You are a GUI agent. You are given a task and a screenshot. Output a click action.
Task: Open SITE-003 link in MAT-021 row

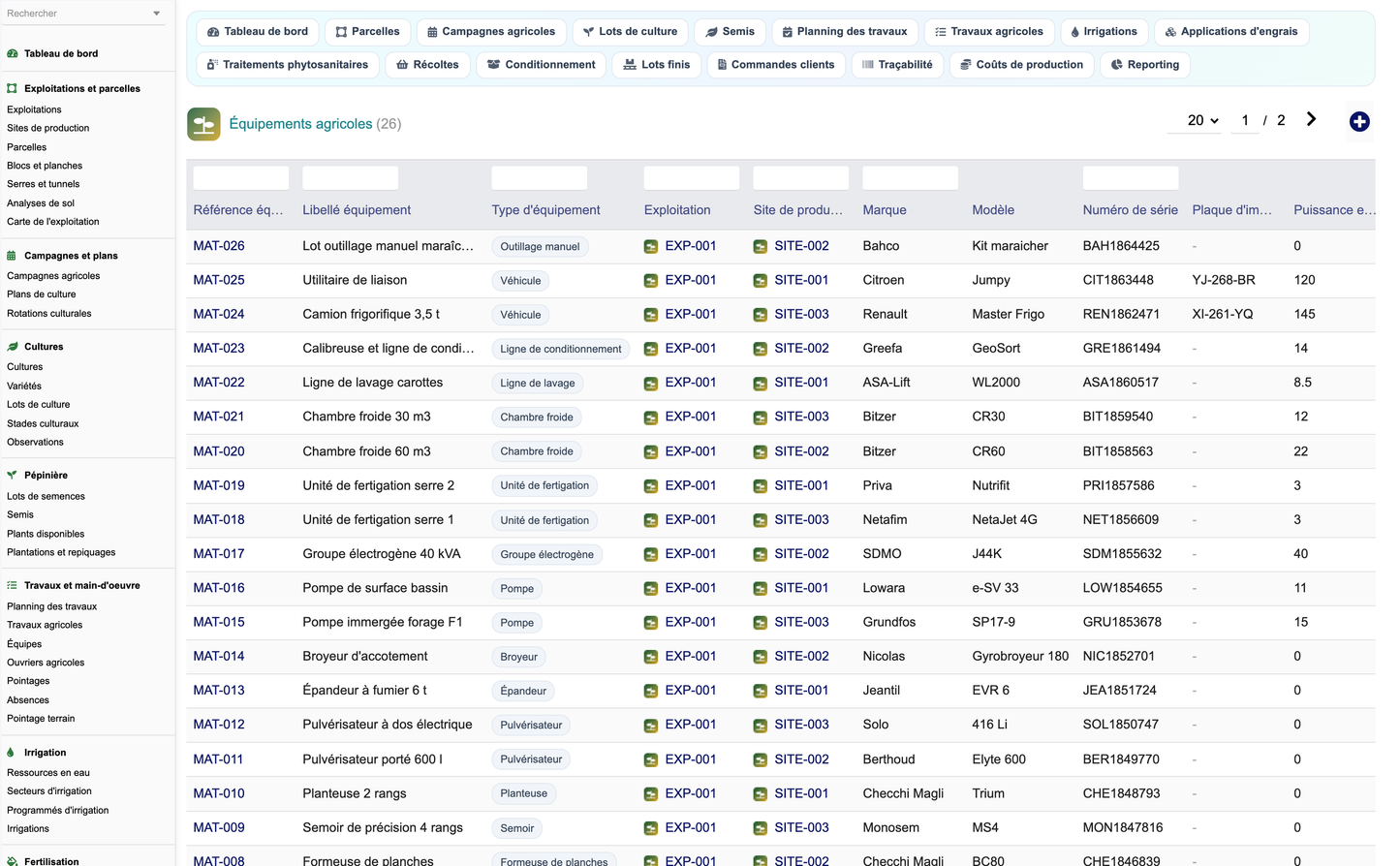pyautogui.click(x=801, y=417)
